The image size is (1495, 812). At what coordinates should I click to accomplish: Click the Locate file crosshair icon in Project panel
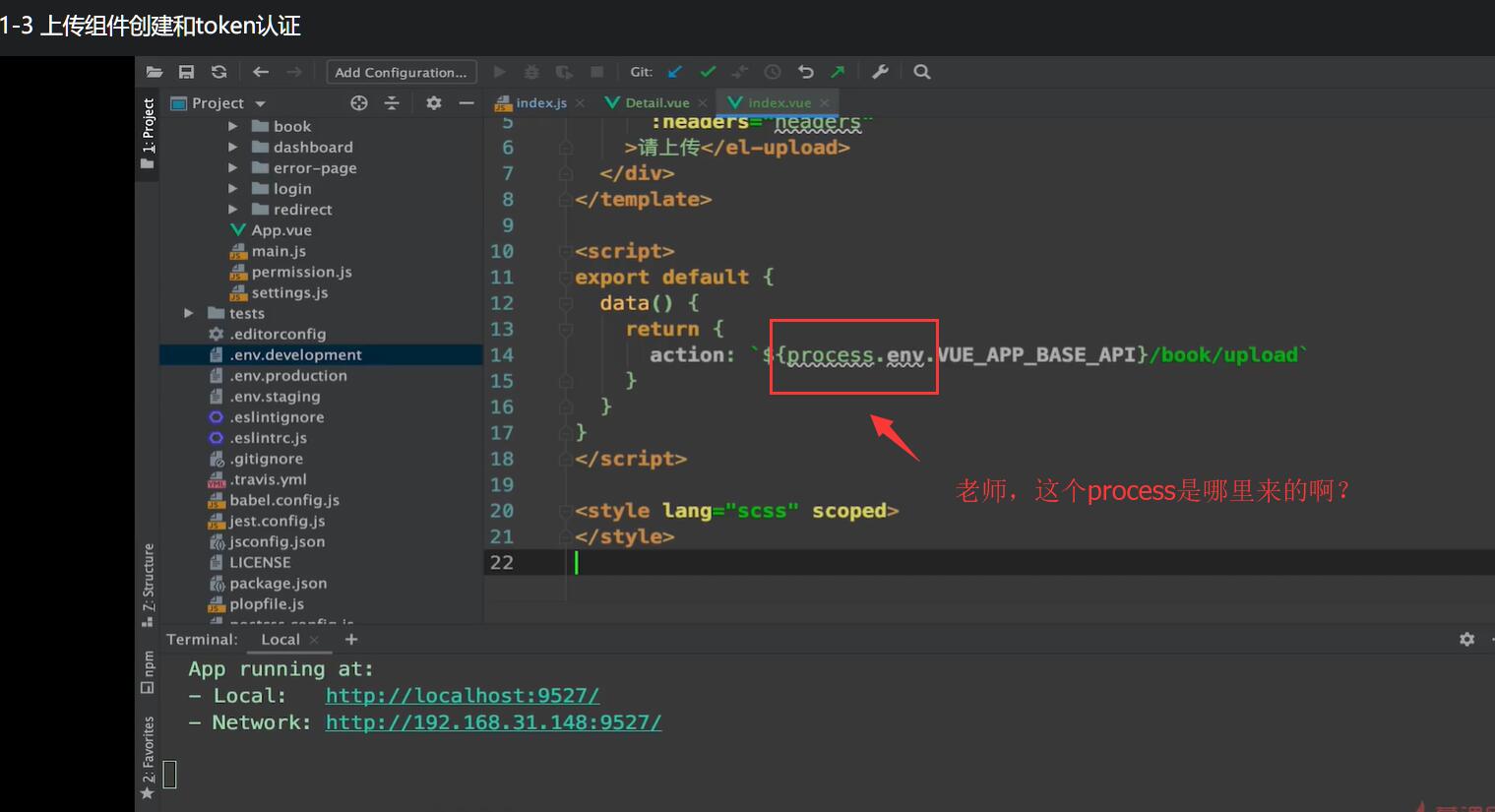(359, 103)
